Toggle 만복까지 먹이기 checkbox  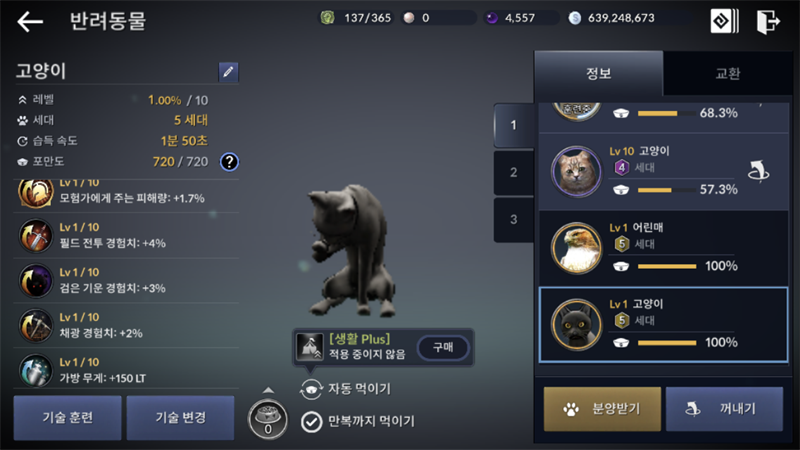pos(311,422)
